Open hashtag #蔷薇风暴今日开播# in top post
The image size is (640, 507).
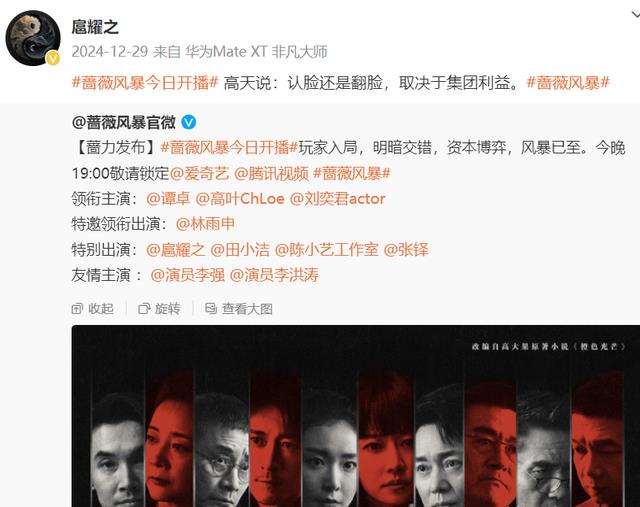coord(145,83)
